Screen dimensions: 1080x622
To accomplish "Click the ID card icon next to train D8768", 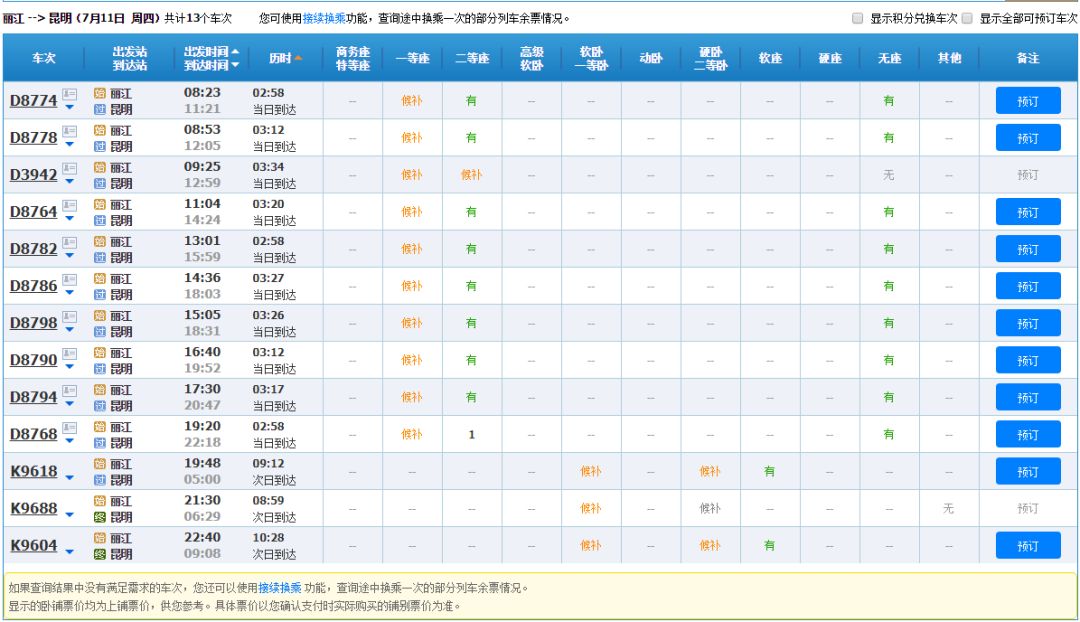I will click(x=68, y=427).
